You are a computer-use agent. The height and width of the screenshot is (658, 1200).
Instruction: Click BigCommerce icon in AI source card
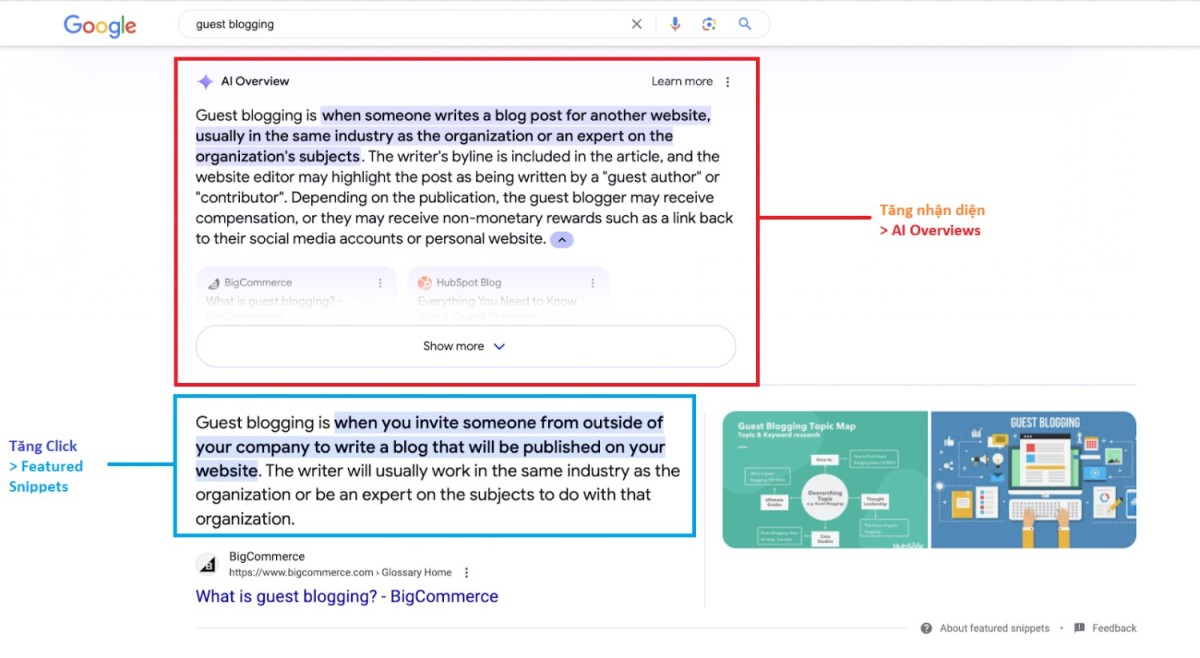pos(213,283)
